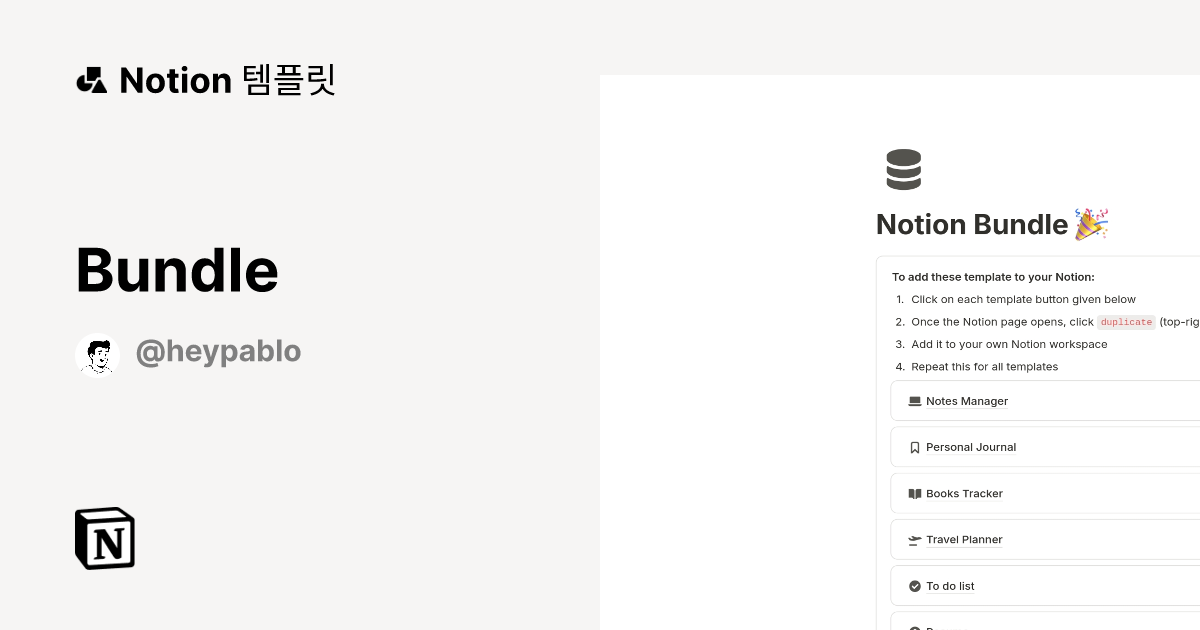1200x630 pixels.
Task: Click the Notion cube logo
Action: [x=105, y=538]
